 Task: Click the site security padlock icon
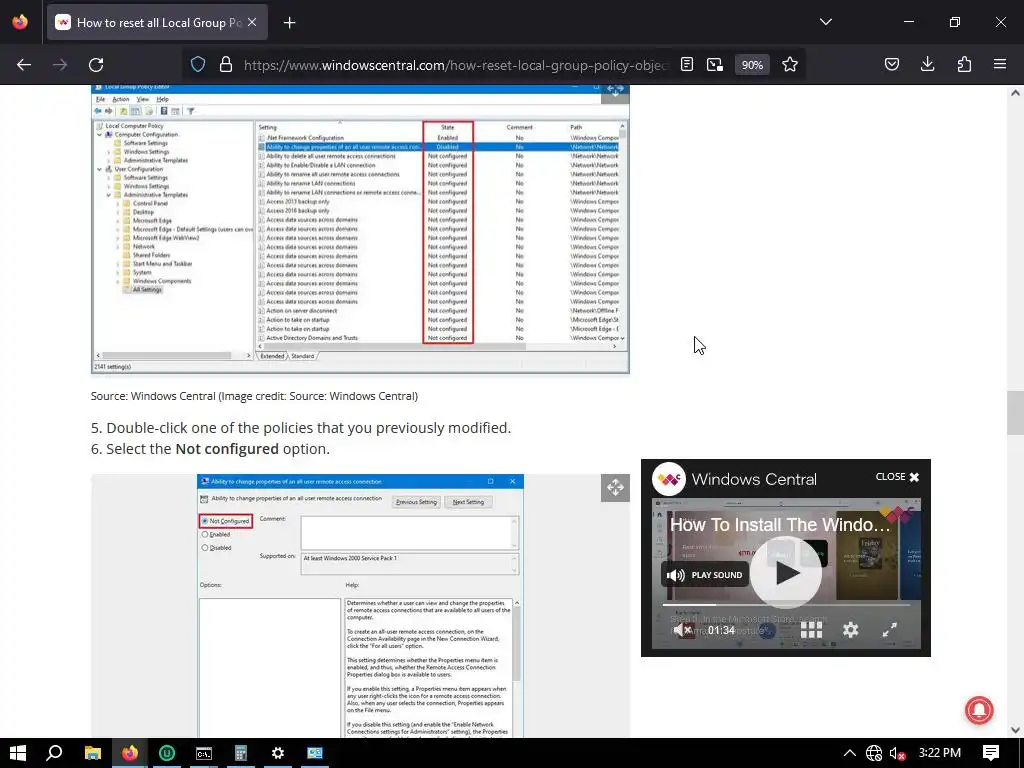click(x=226, y=65)
